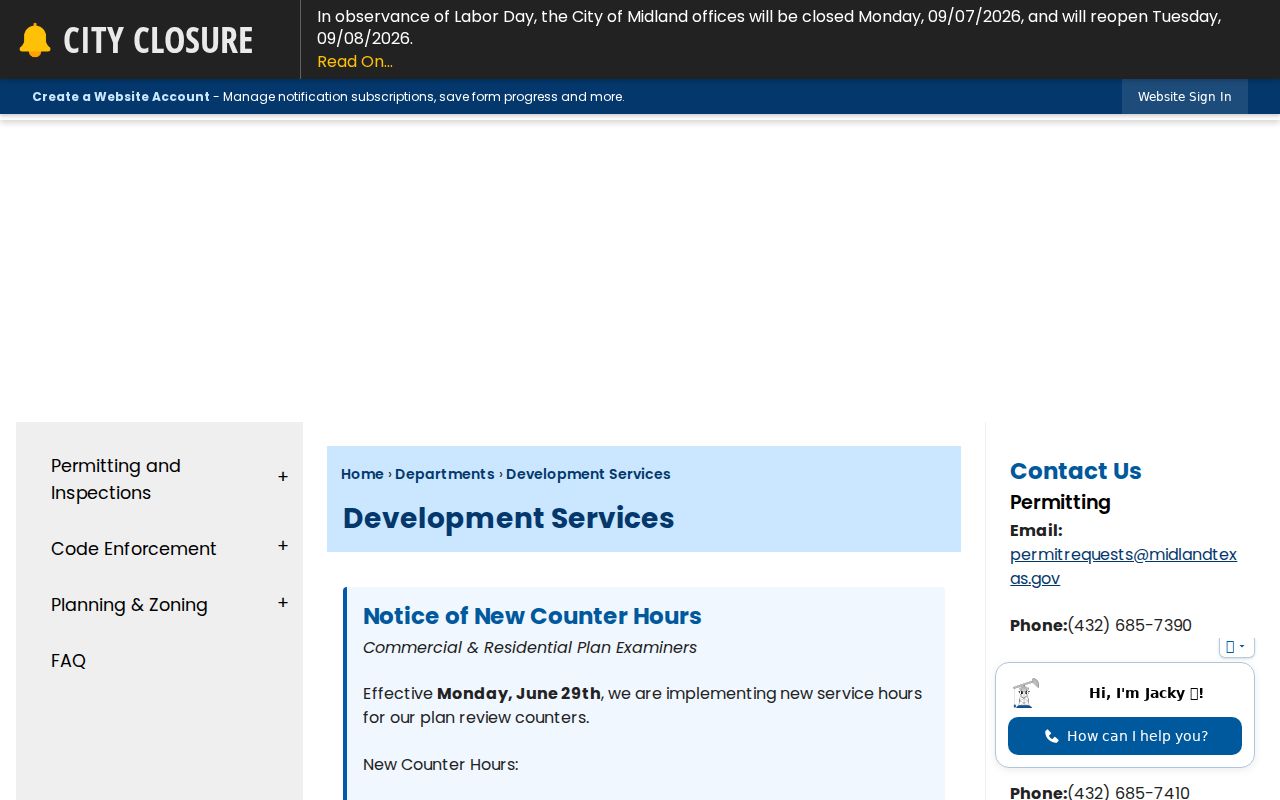Go to Home breadcrumb
Viewport: 1280px width, 800px height.
tap(362, 474)
